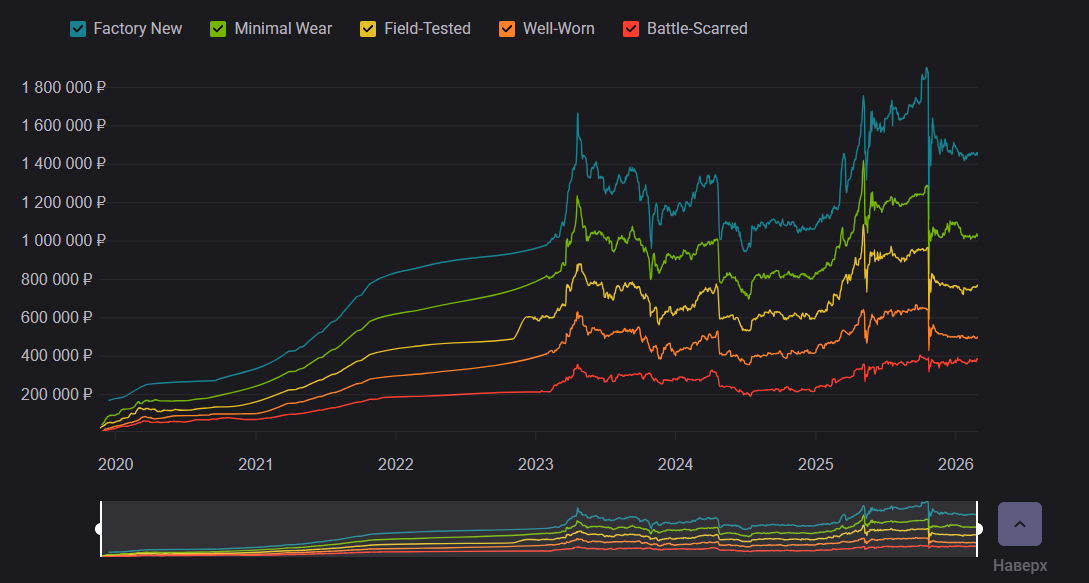Toggle the red Battle-Scarred checkbox

coord(631,29)
